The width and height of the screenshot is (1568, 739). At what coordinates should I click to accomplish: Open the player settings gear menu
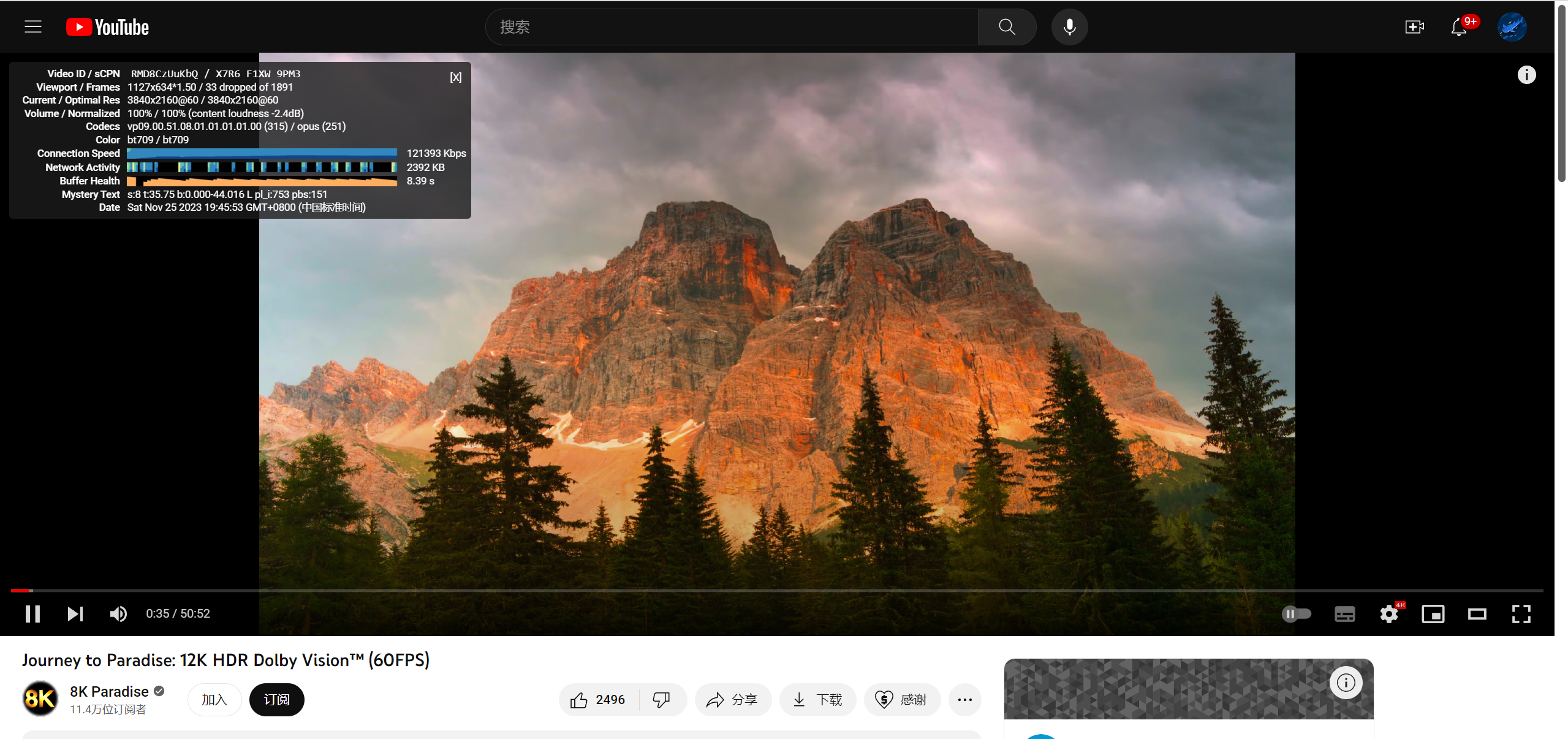(x=1389, y=614)
